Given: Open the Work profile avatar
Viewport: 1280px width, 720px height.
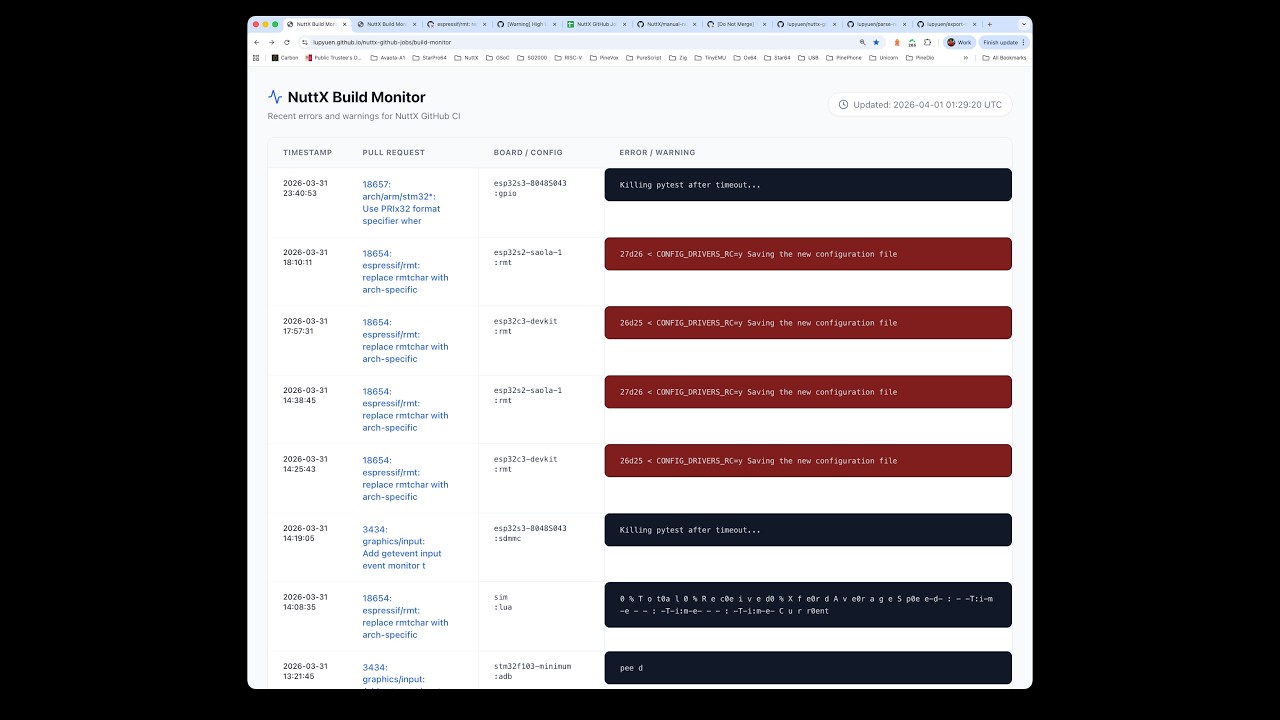Looking at the screenshot, I should click(959, 42).
